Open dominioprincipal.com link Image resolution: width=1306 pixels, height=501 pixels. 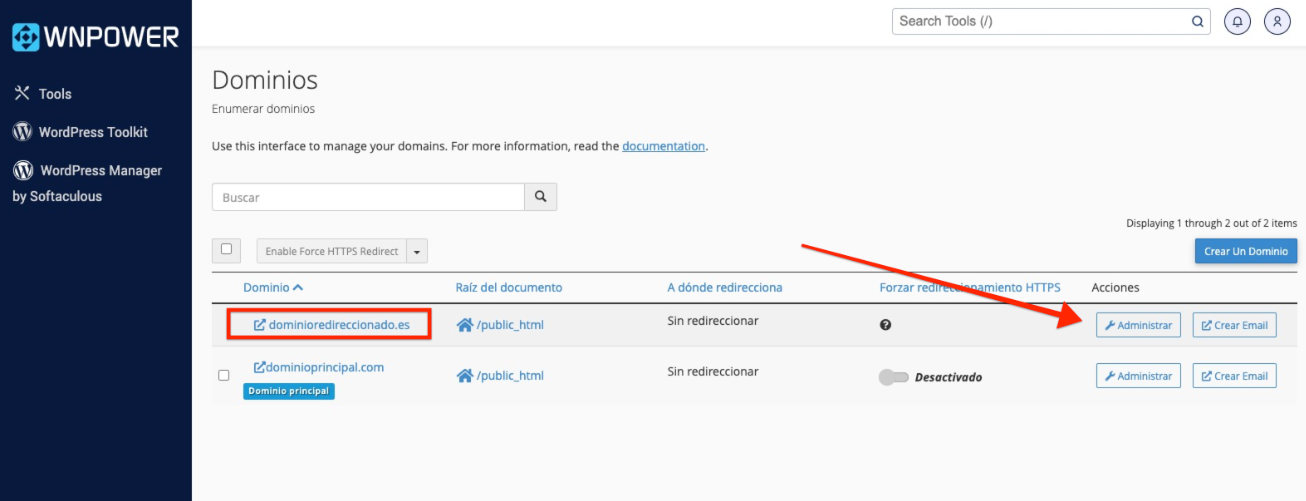pyautogui.click(x=319, y=367)
